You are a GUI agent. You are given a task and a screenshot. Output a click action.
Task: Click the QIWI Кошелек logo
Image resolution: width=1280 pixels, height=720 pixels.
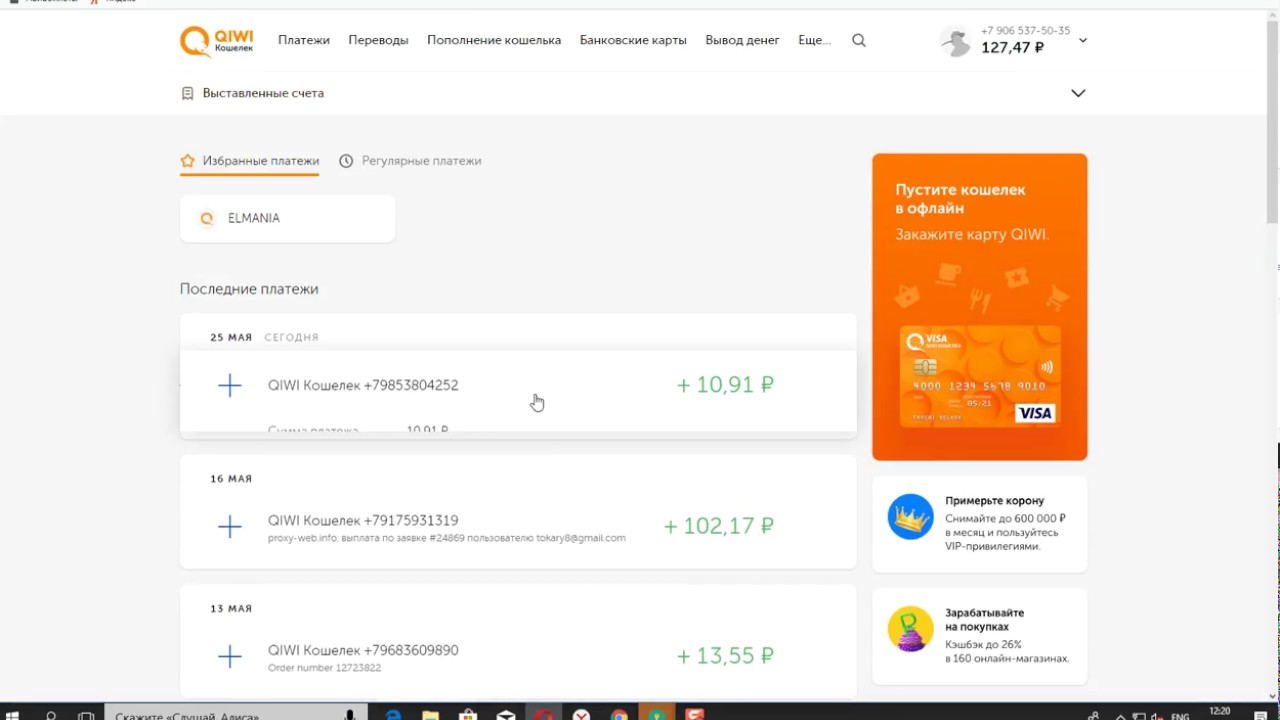(x=216, y=41)
